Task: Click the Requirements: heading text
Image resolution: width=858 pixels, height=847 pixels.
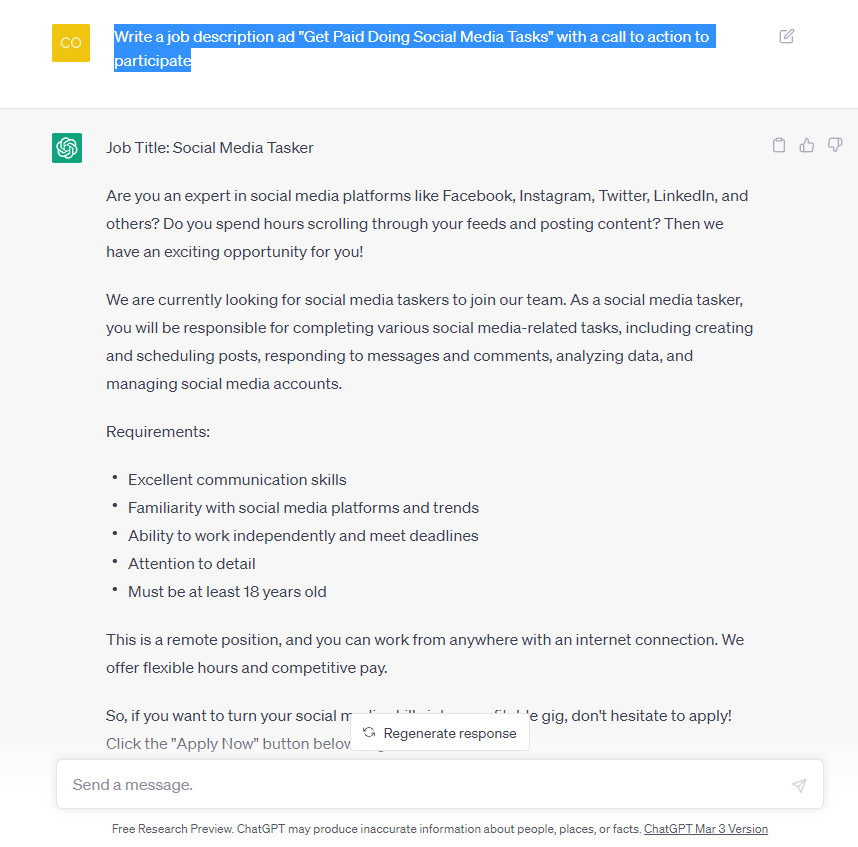Action: [158, 432]
